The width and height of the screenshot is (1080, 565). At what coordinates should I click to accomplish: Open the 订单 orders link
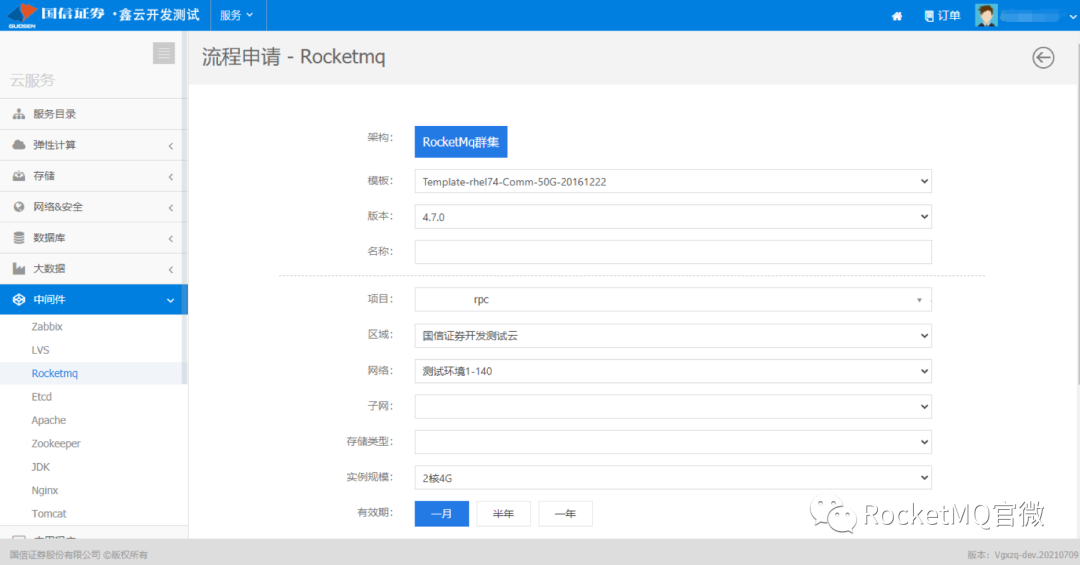pyautogui.click(x=942, y=16)
